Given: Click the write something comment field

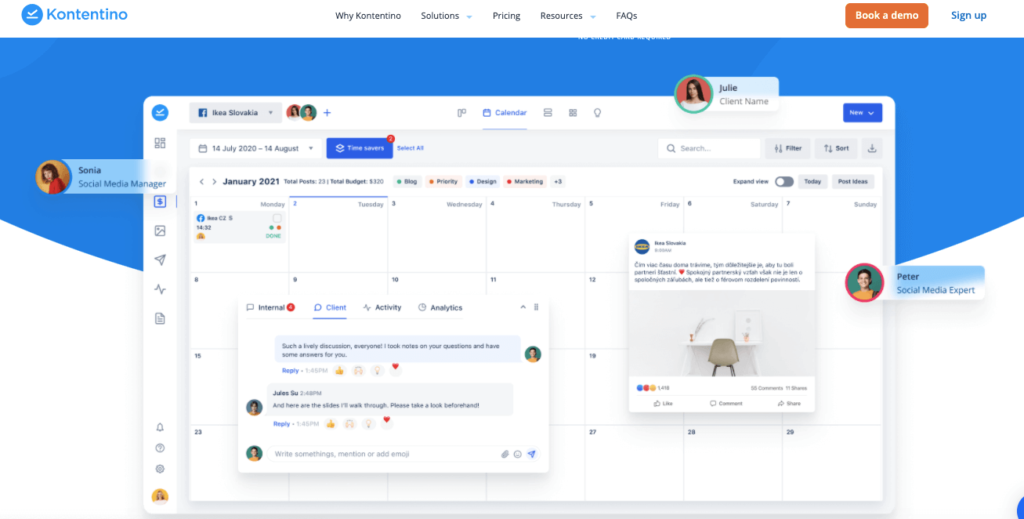Looking at the screenshot, I should tap(385, 454).
